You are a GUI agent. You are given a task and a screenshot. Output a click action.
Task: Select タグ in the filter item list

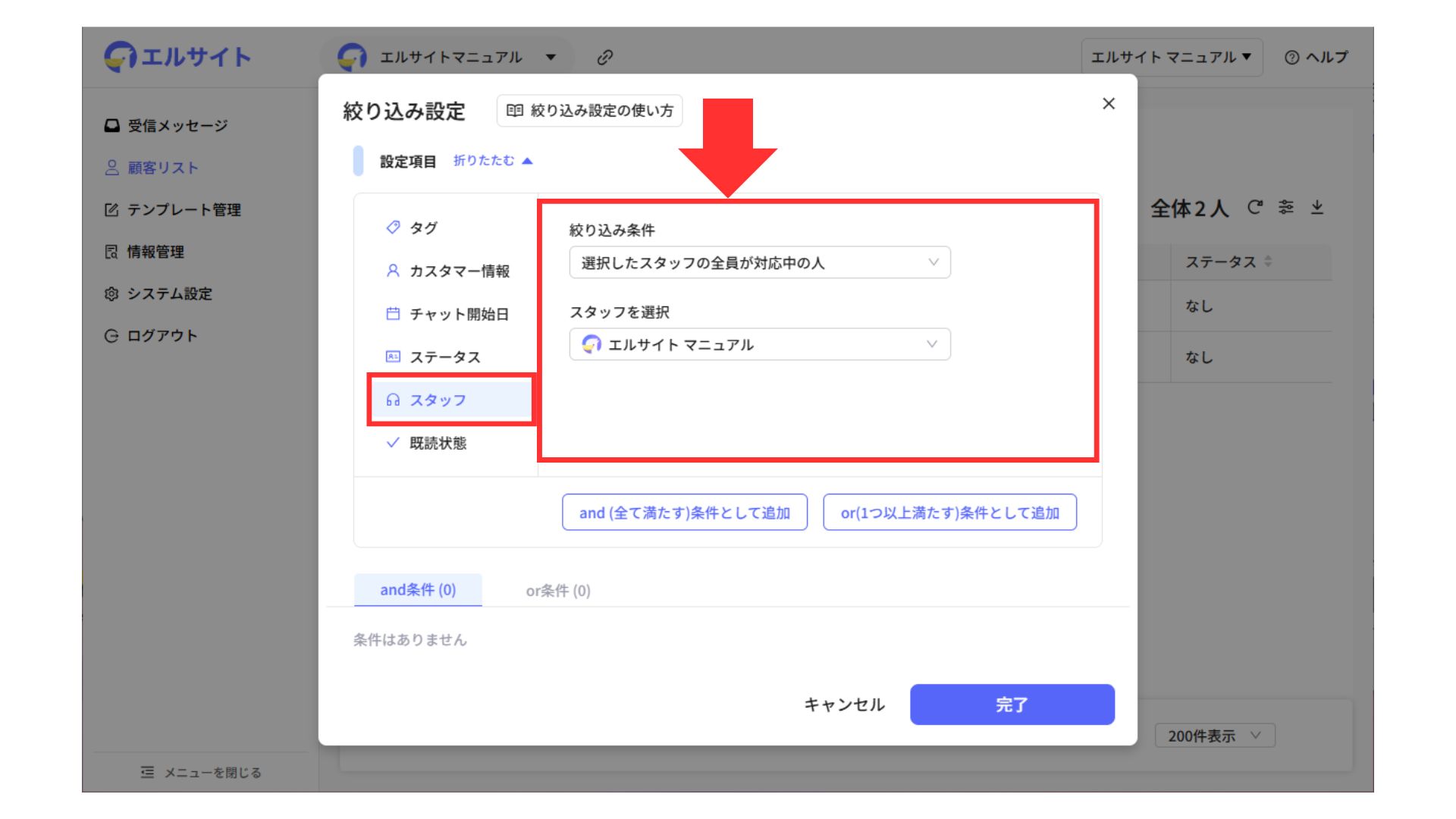click(x=422, y=227)
